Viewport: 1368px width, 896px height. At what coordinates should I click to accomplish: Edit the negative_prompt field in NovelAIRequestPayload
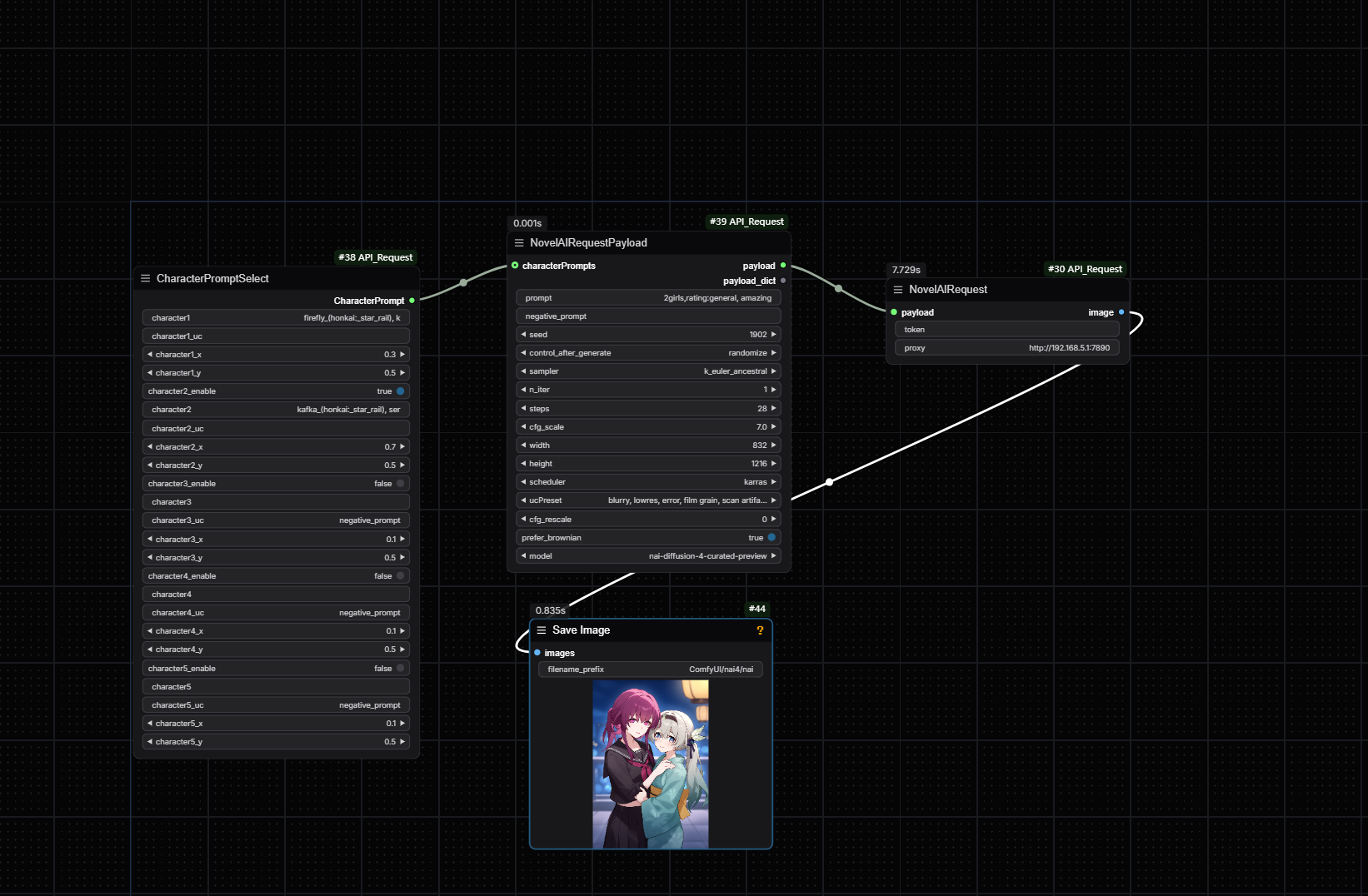pos(648,316)
